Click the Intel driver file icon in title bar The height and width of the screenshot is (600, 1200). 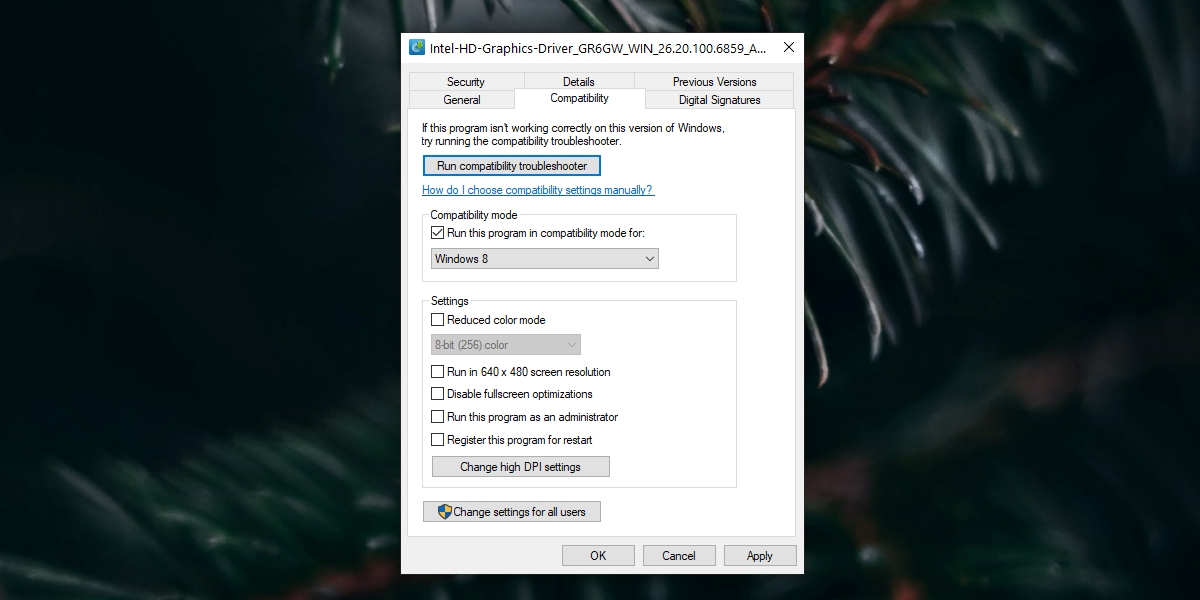pos(417,47)
